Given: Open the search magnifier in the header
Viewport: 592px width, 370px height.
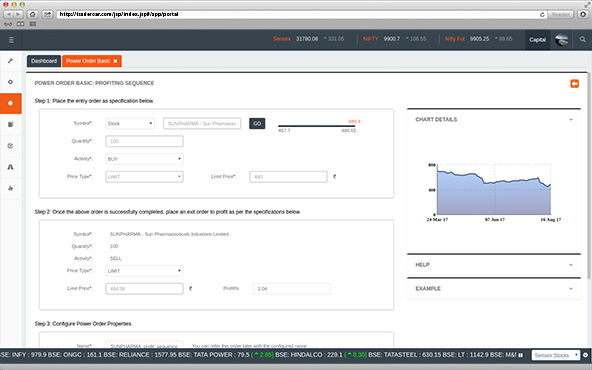Looking at the screenshot, I should 582,39.
